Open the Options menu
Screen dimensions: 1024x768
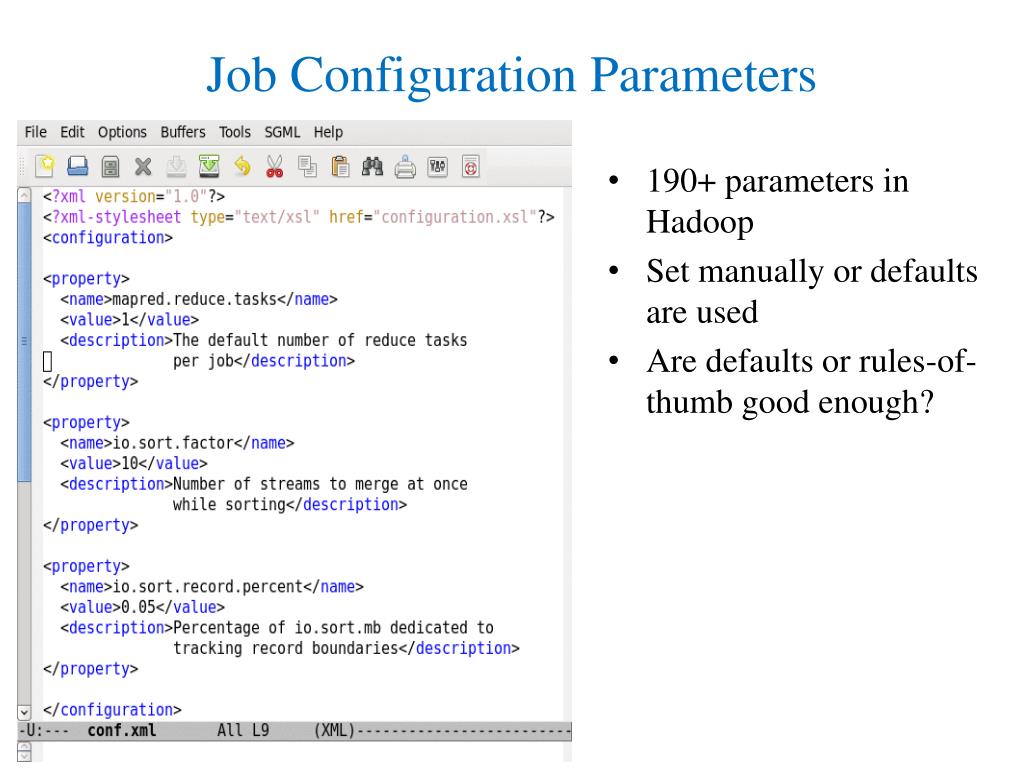[122, 132]
